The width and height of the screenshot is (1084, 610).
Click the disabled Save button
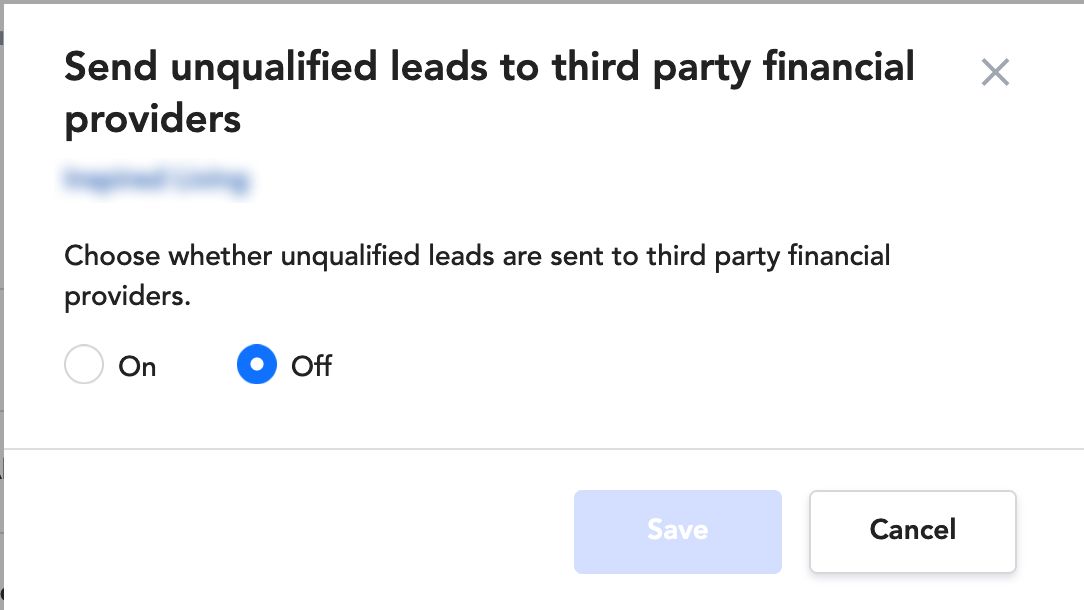[x=678, y=531]
